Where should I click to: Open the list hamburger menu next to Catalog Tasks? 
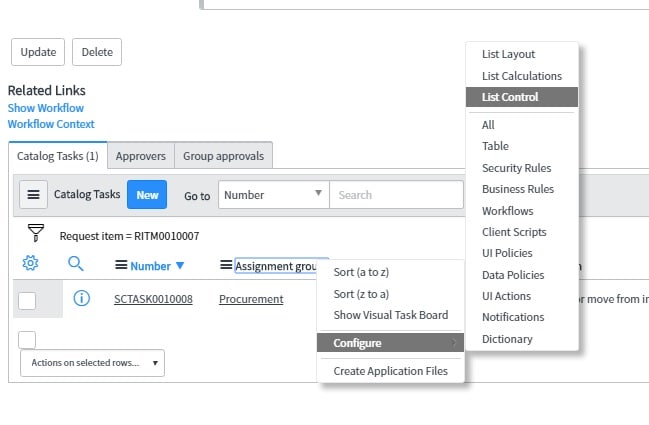33,195
